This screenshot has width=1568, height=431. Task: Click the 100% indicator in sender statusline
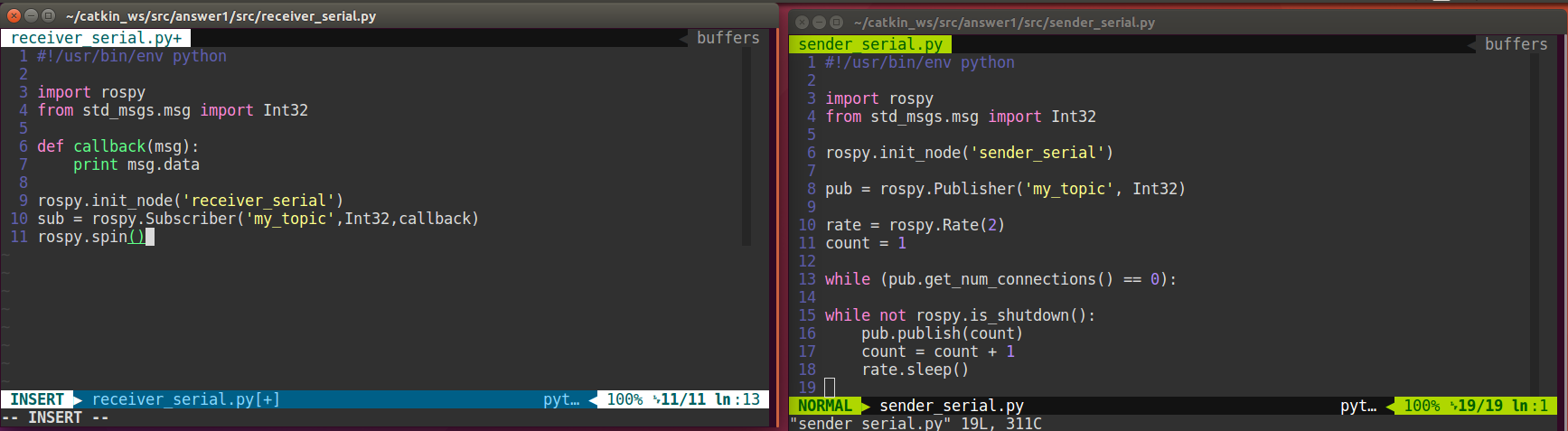pos(1422,406)
